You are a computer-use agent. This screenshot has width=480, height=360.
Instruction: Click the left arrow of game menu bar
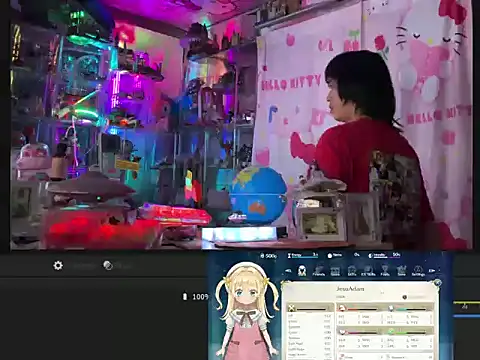(289, 271)
